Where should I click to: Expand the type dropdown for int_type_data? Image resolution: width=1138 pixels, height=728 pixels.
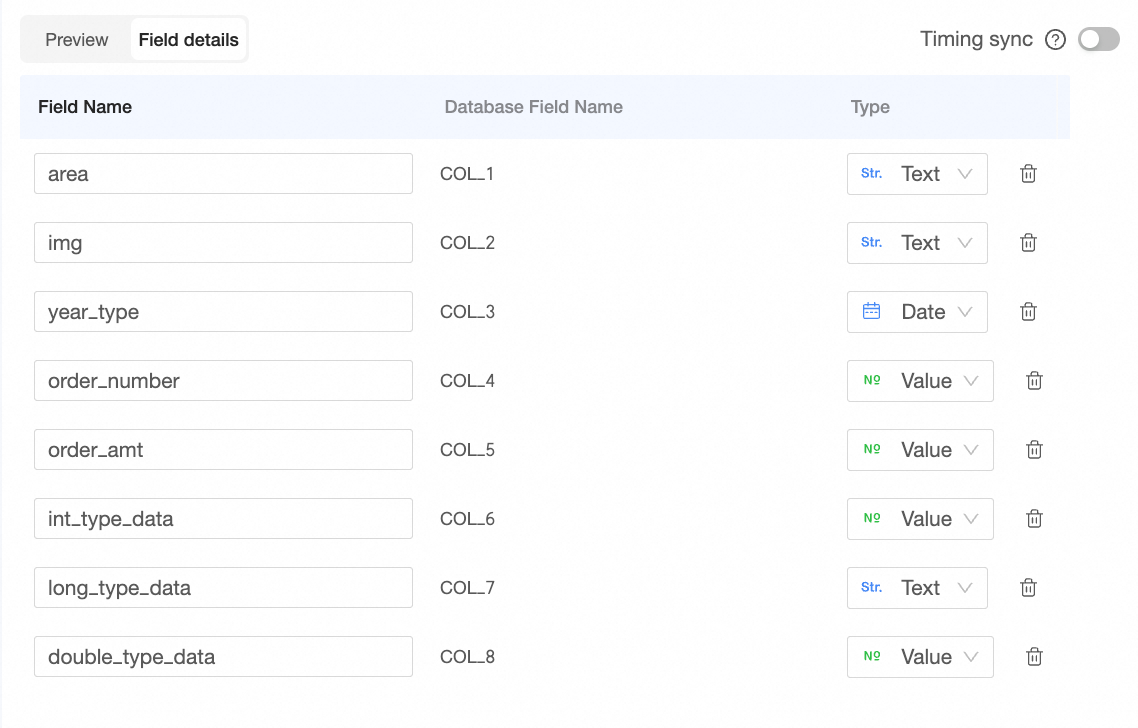coord(920,518)
